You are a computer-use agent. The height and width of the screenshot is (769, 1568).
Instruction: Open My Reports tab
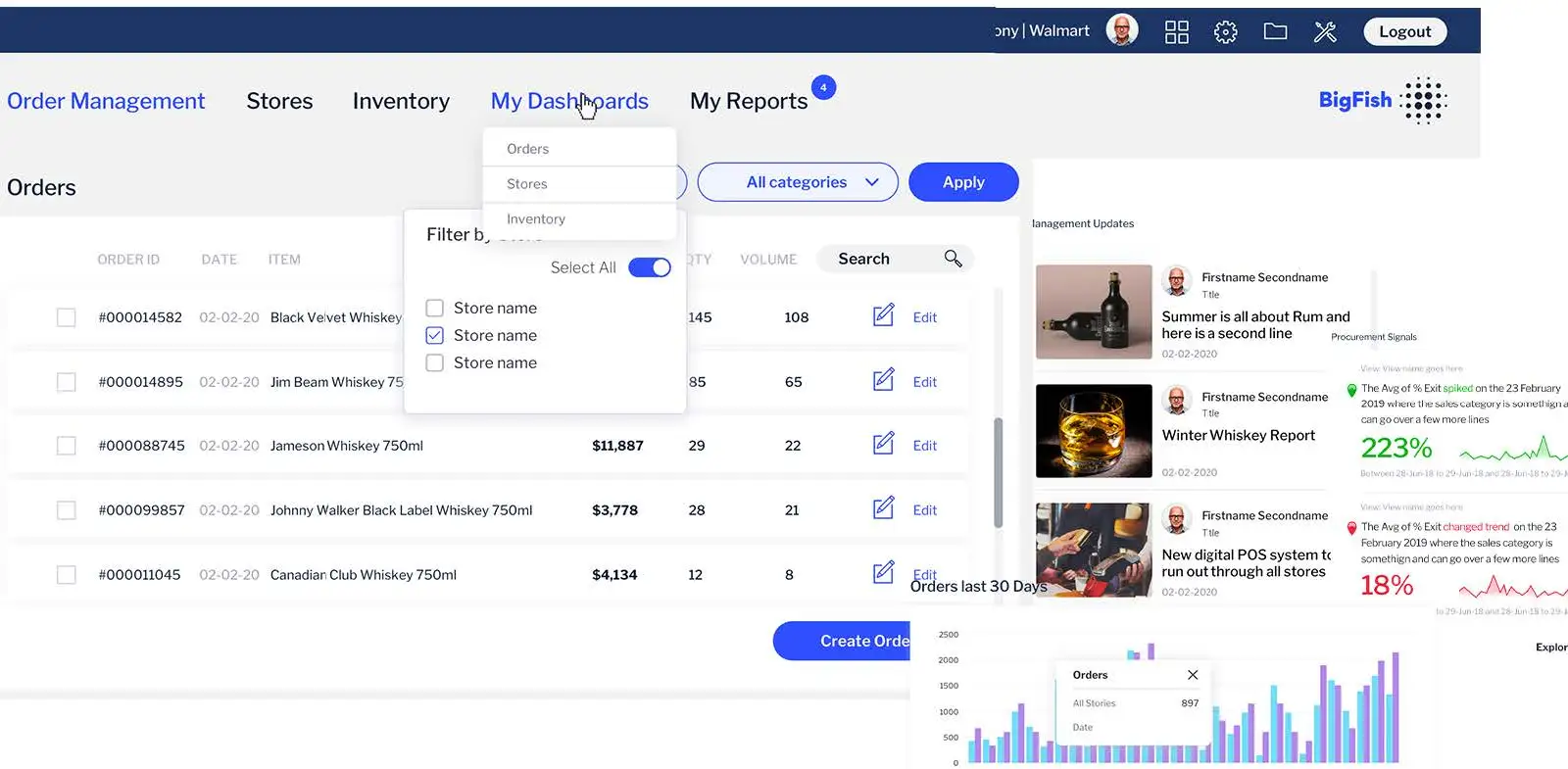748,101
